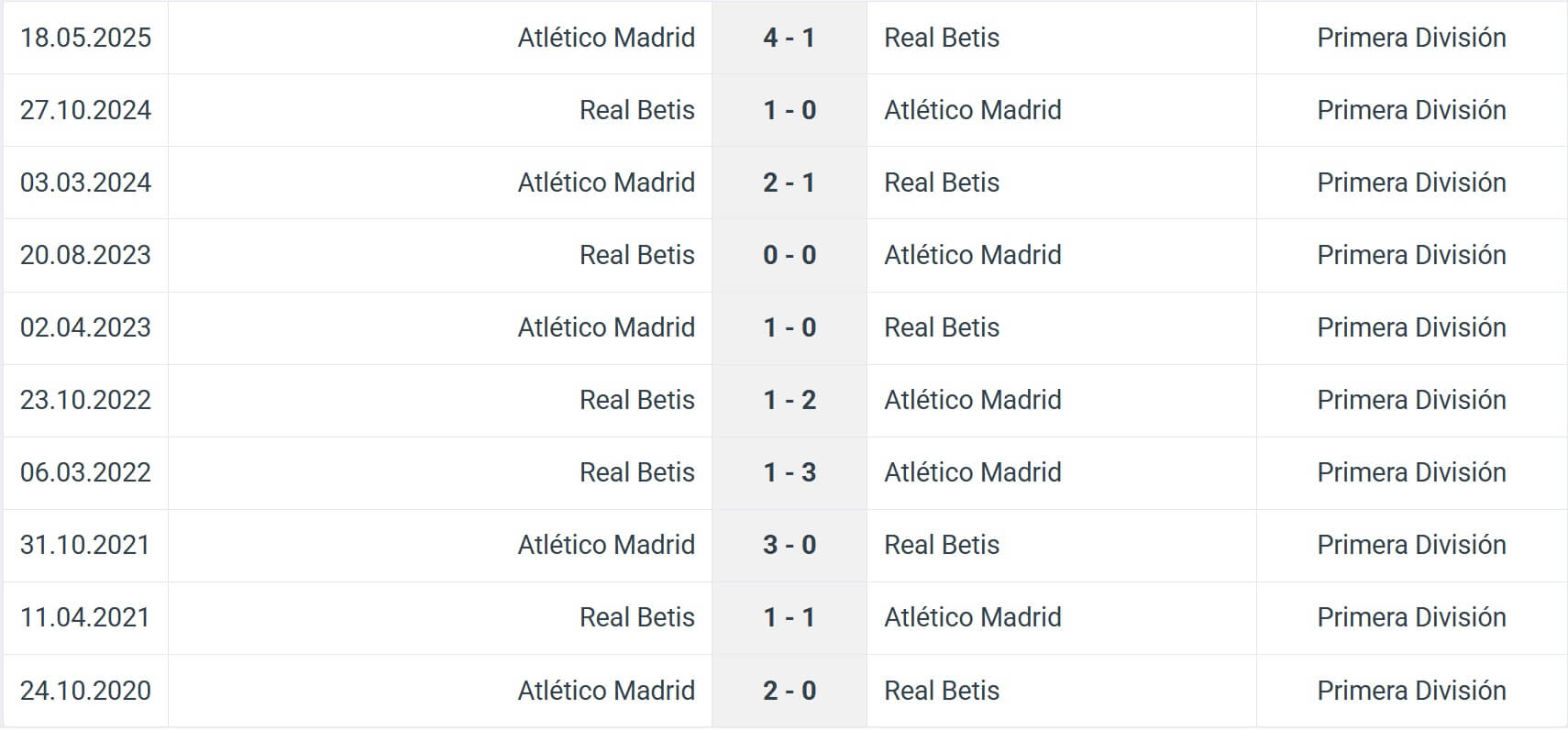Click the date 24.10.2020 cell
Screen dimensions: 1568x731
(85, 690)
